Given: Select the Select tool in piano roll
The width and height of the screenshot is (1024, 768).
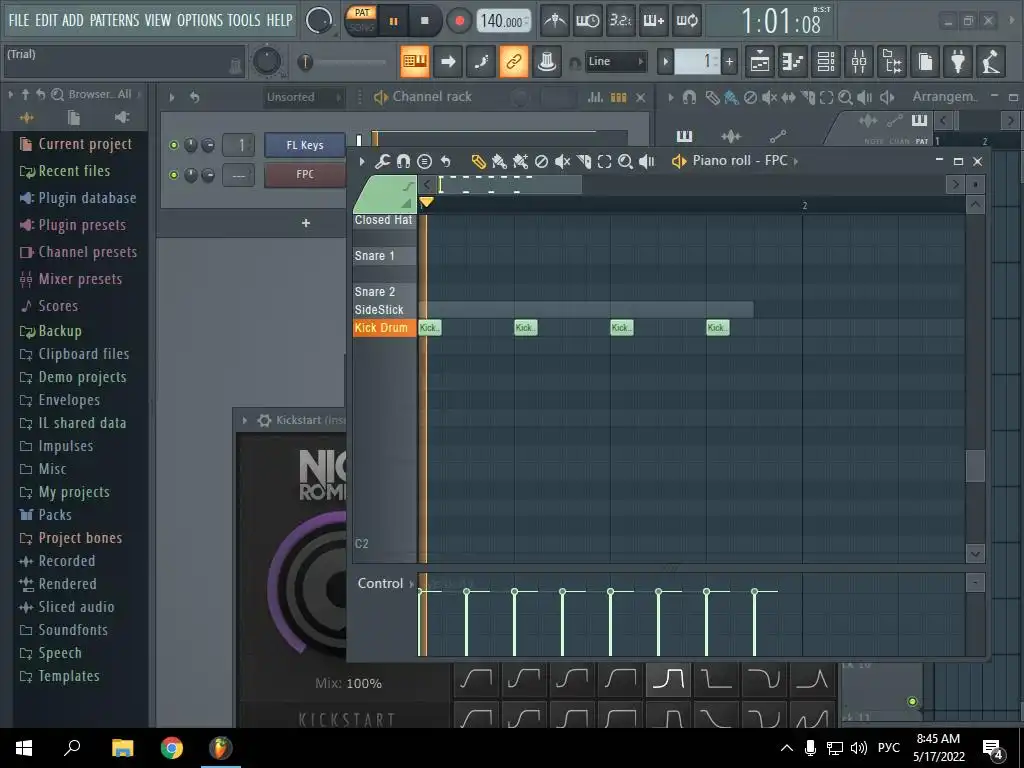Looking at the screenshot, I should pos(605,161).
